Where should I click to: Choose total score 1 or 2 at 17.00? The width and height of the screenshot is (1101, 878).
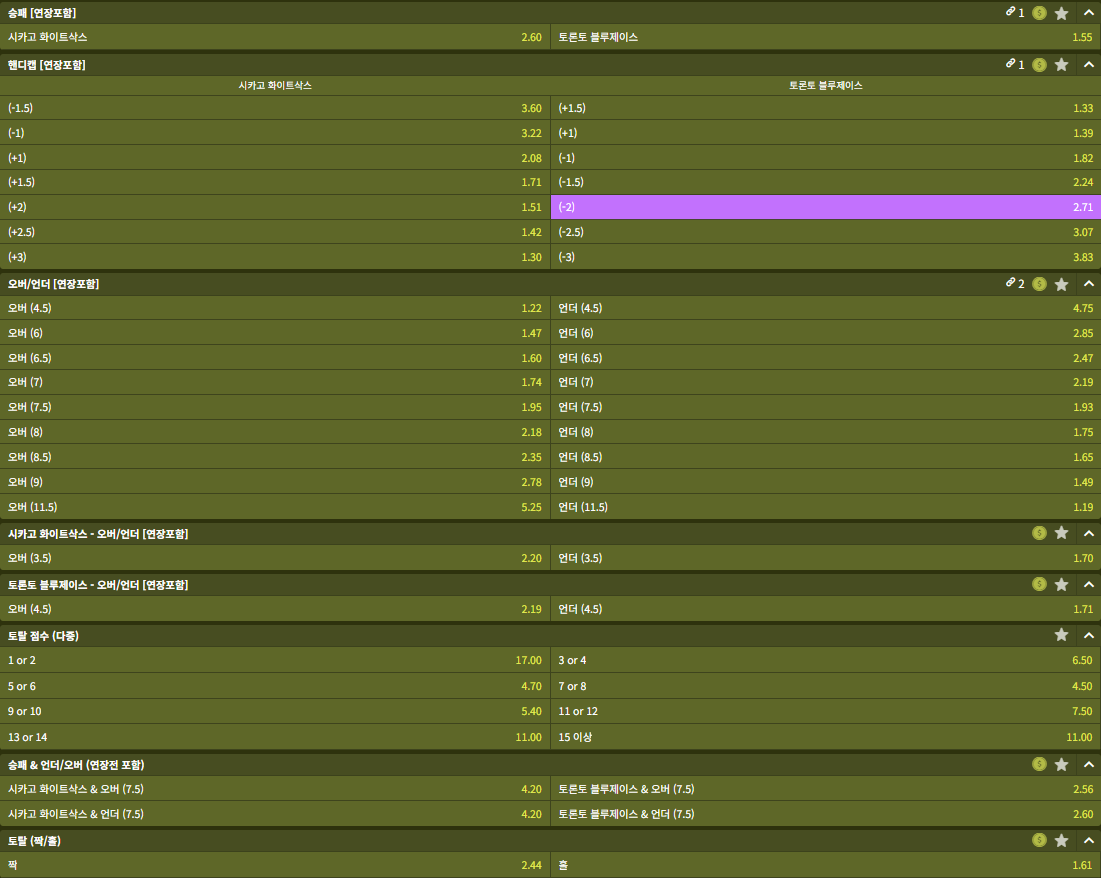[275, 660]
